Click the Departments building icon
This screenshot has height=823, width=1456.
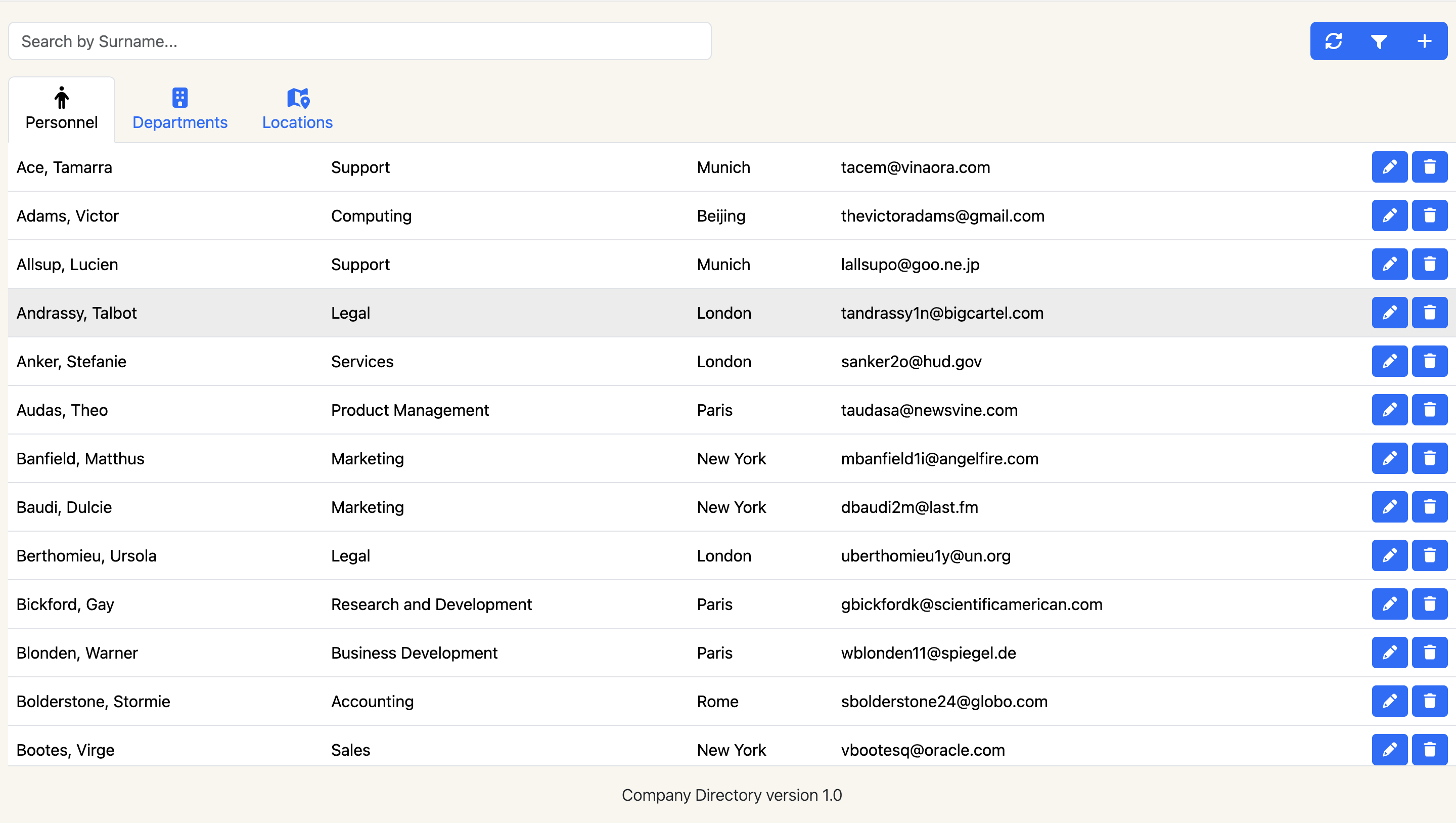(x=180, y=97)
